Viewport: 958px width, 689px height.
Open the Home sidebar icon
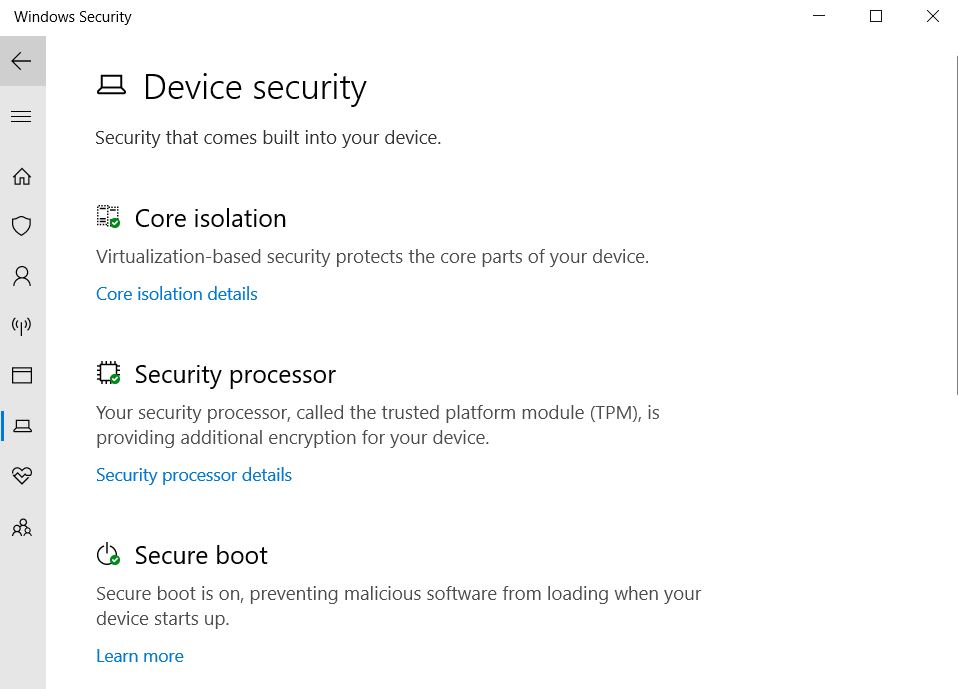[22, 177]
